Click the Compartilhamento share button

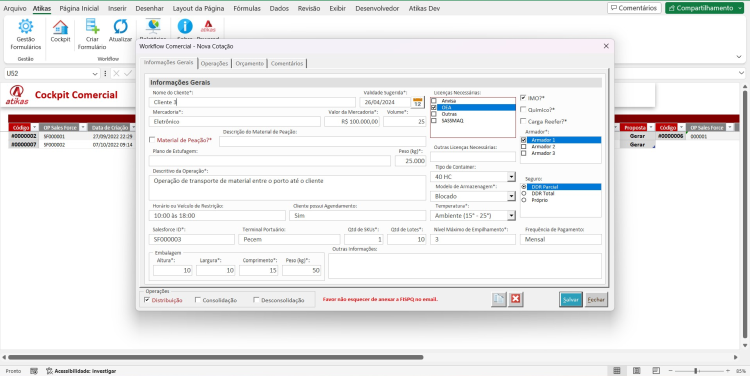click(x=701, y=8)
